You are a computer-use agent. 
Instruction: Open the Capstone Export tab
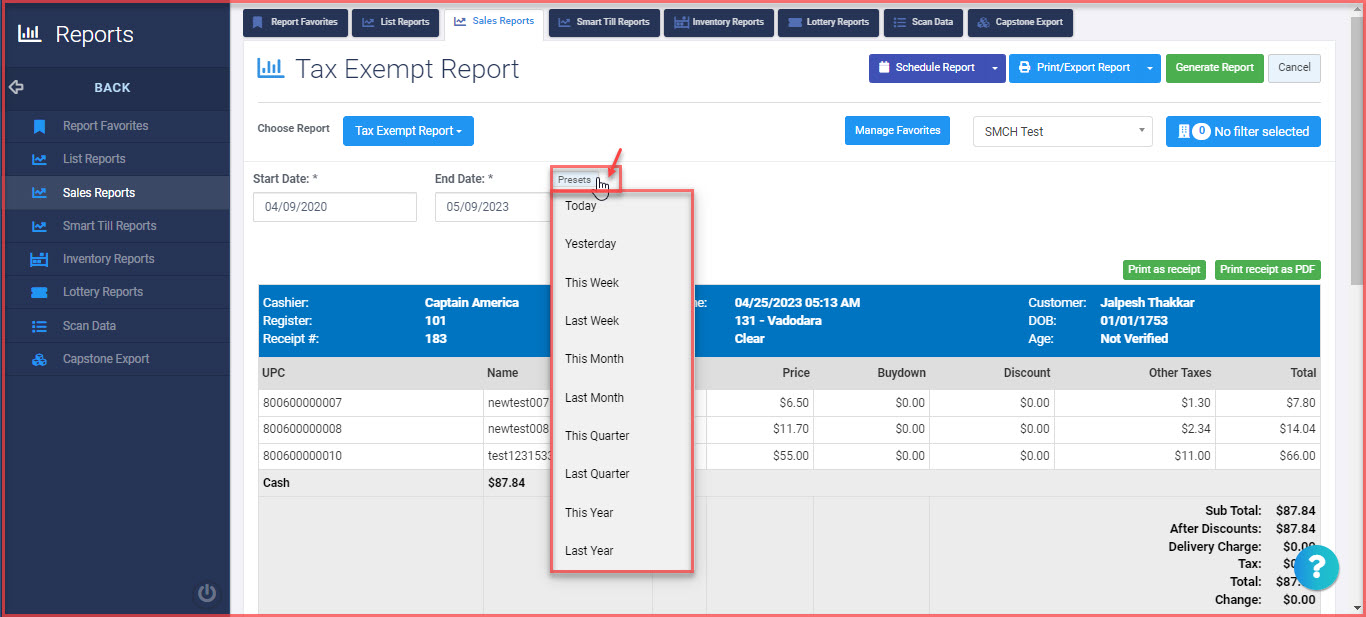coord(1020,22)
